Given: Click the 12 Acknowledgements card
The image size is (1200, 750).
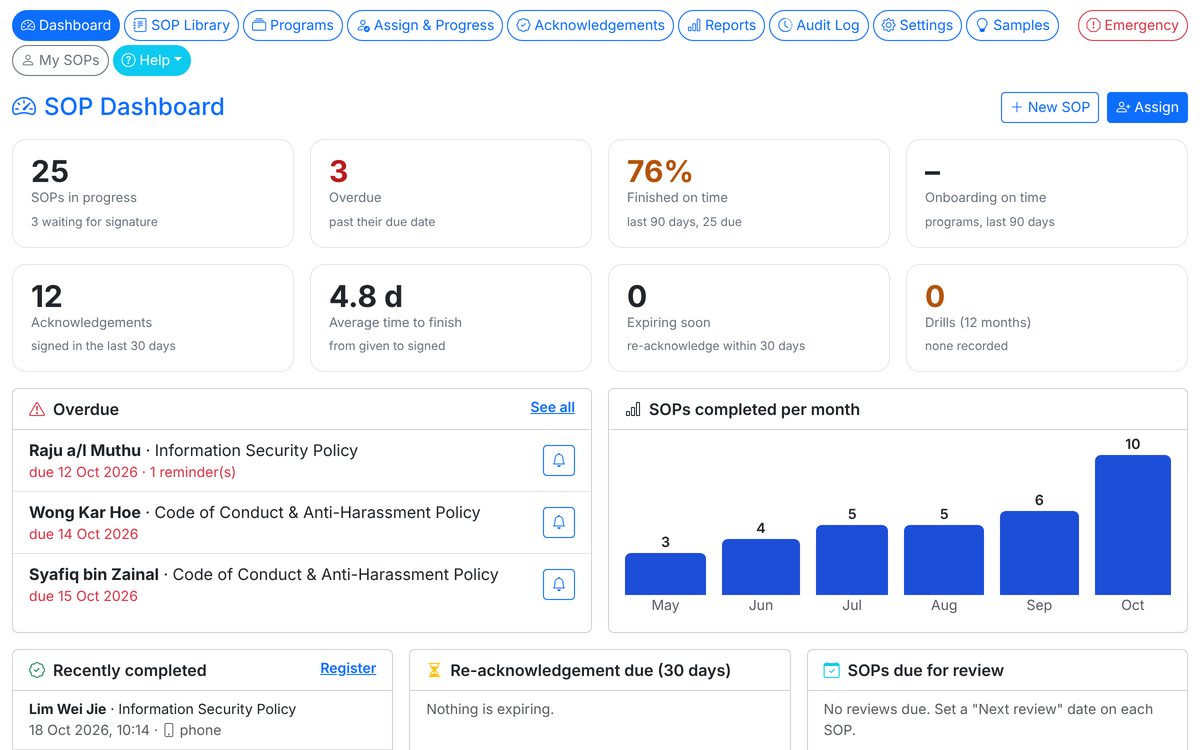Looking at the screenshot, I should click(x=153, y=318).
